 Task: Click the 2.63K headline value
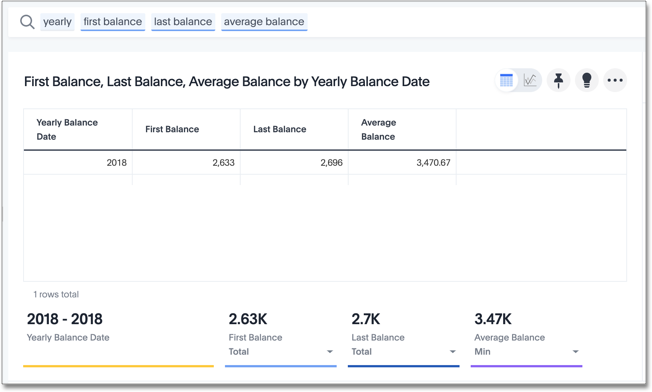pyautogui.click(x=248, y=319)
